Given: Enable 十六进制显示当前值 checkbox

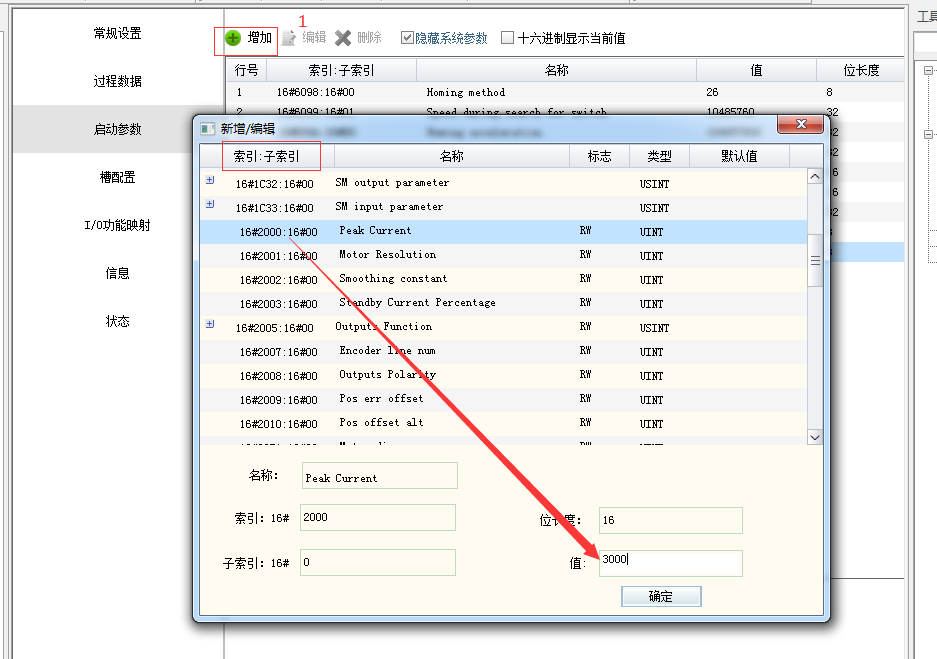Looking at the screenshot, I should 507,38.
